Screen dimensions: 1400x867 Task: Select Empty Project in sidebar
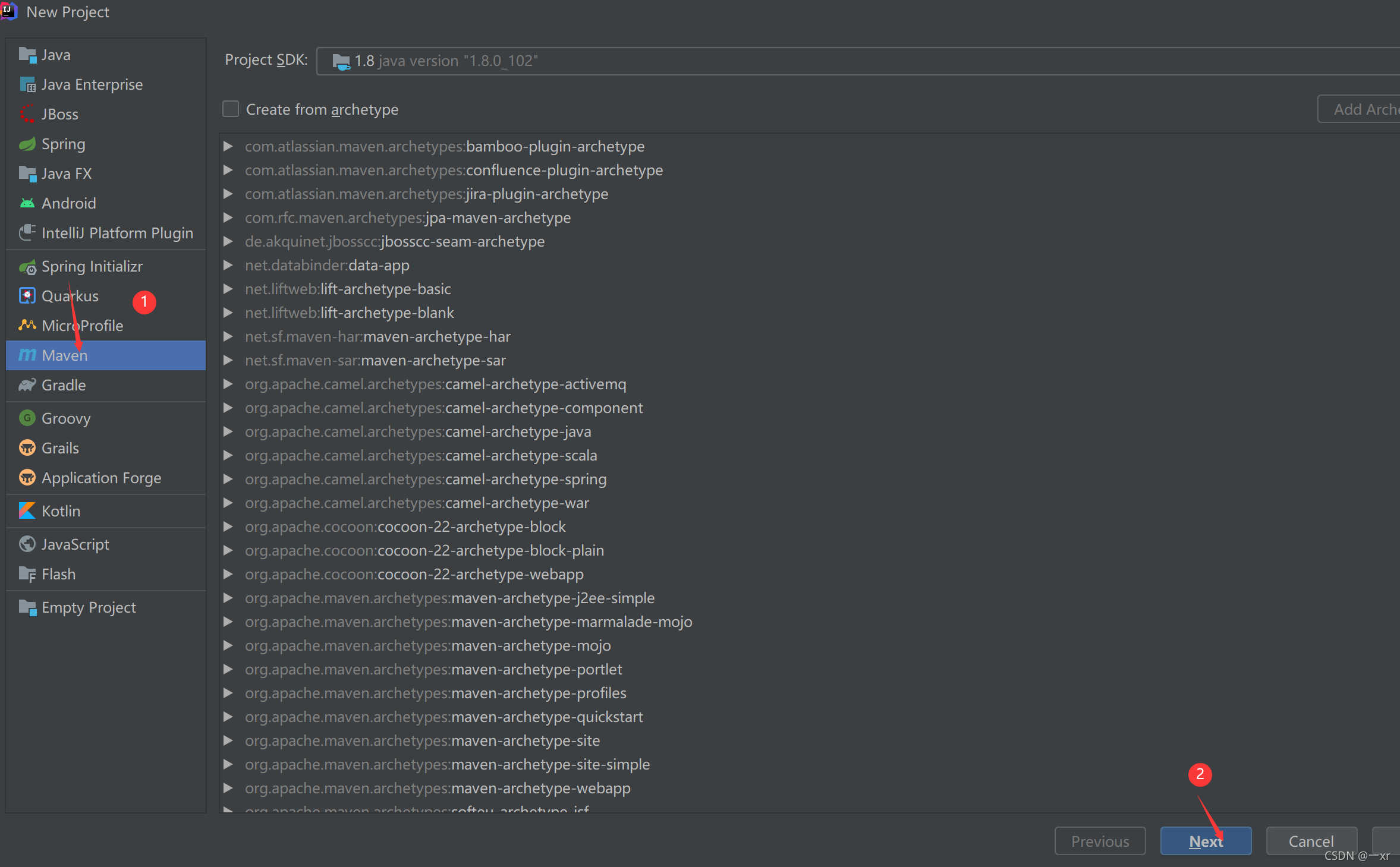click(89, 608)
